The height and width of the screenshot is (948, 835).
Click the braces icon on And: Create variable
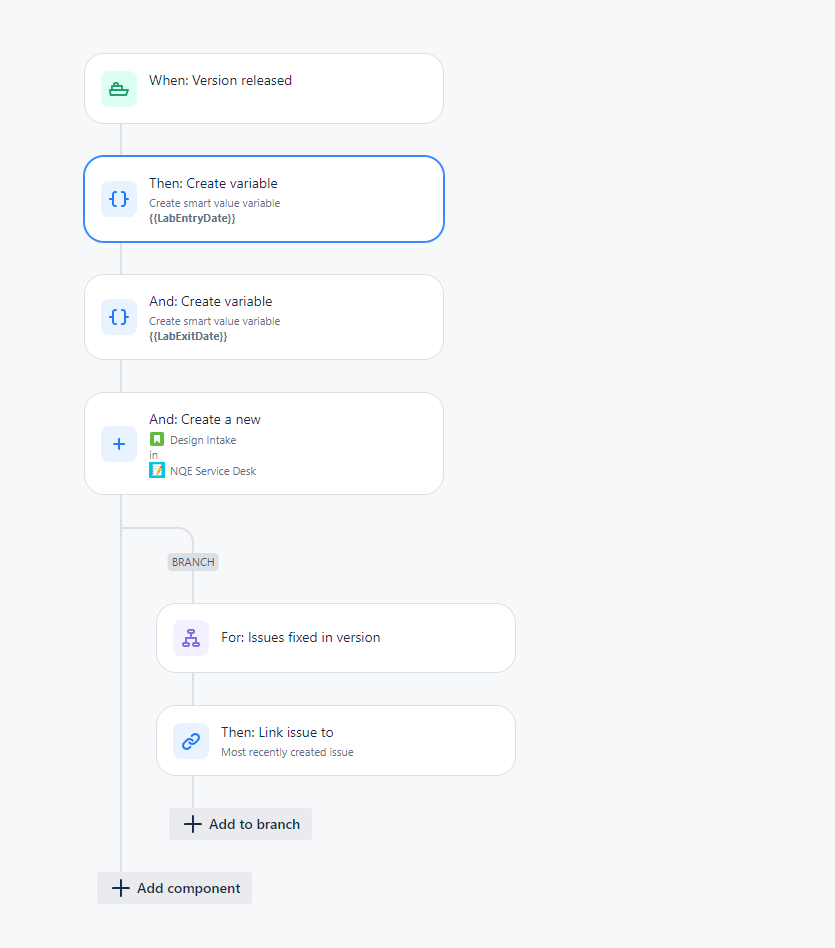[x=118, y=317]
